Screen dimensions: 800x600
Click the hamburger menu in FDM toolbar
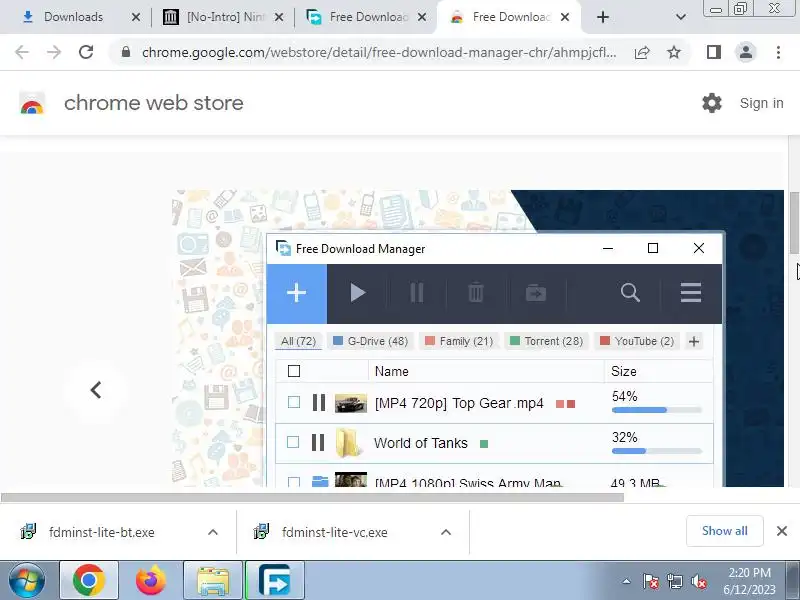[x=691, y=293]
